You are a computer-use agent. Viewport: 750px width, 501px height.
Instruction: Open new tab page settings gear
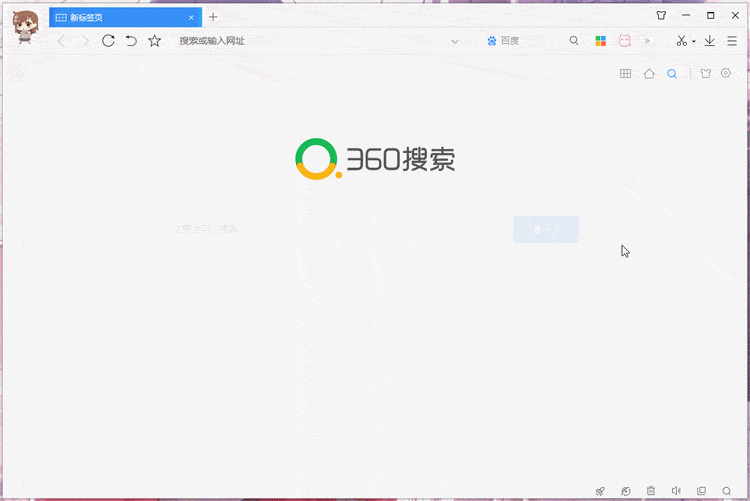[726, 73]
